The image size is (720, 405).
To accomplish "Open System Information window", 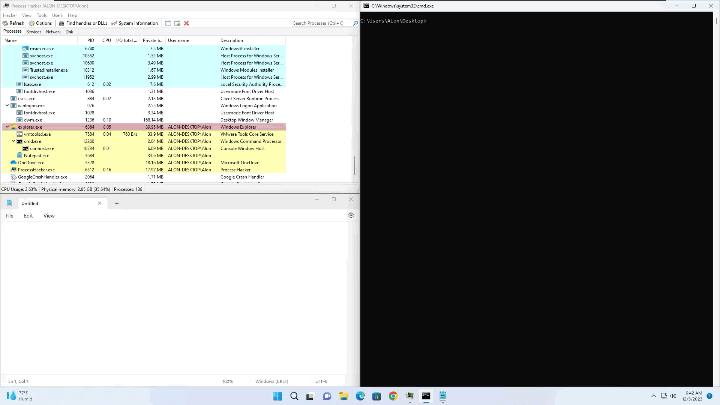I will pyautogui.click(x=135, y=23).
